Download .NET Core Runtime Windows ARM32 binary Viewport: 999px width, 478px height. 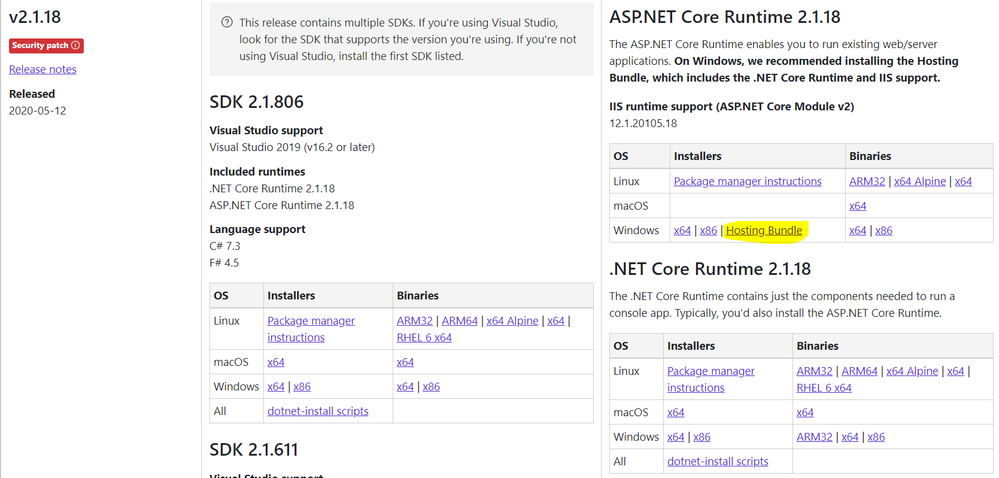tap(815, 437)
